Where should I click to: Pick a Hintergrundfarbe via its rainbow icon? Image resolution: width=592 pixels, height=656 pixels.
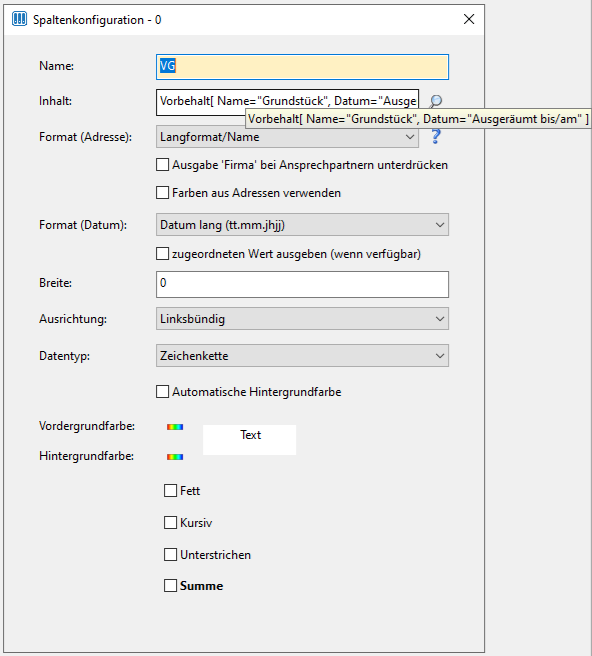175,456
